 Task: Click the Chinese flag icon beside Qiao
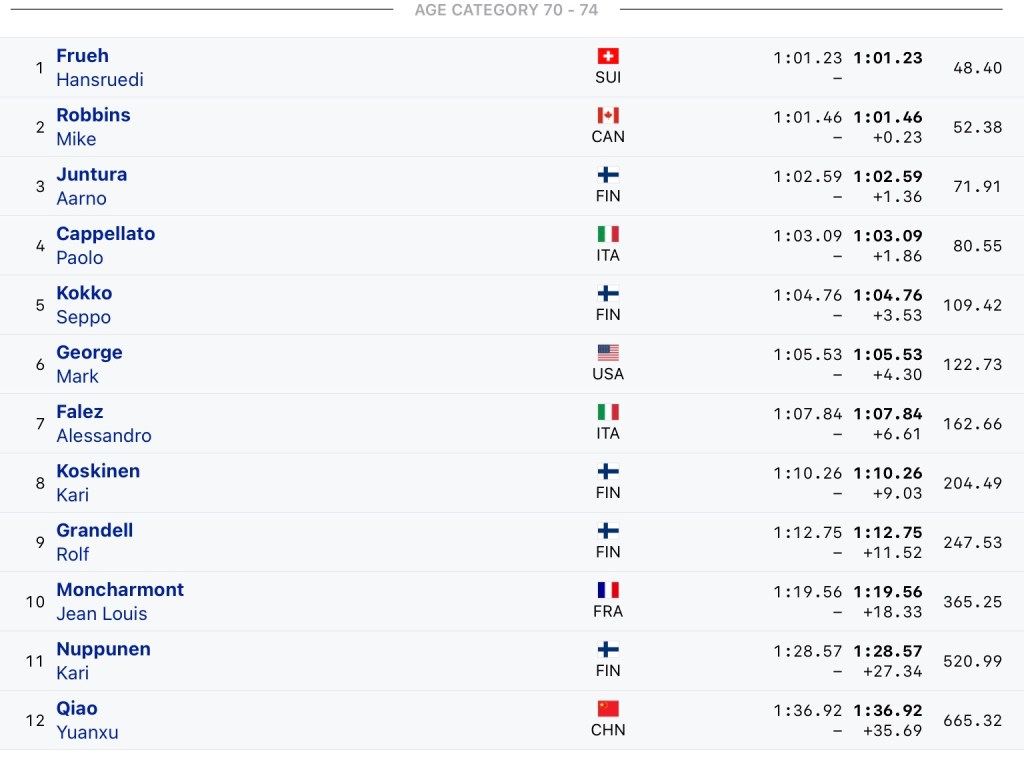point(608,709)
